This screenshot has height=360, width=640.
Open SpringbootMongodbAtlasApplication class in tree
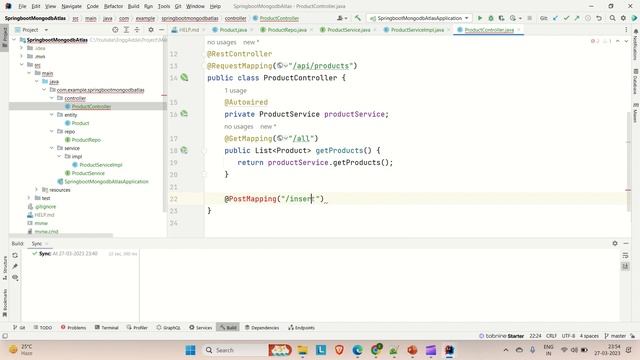(x=106, y=181)
